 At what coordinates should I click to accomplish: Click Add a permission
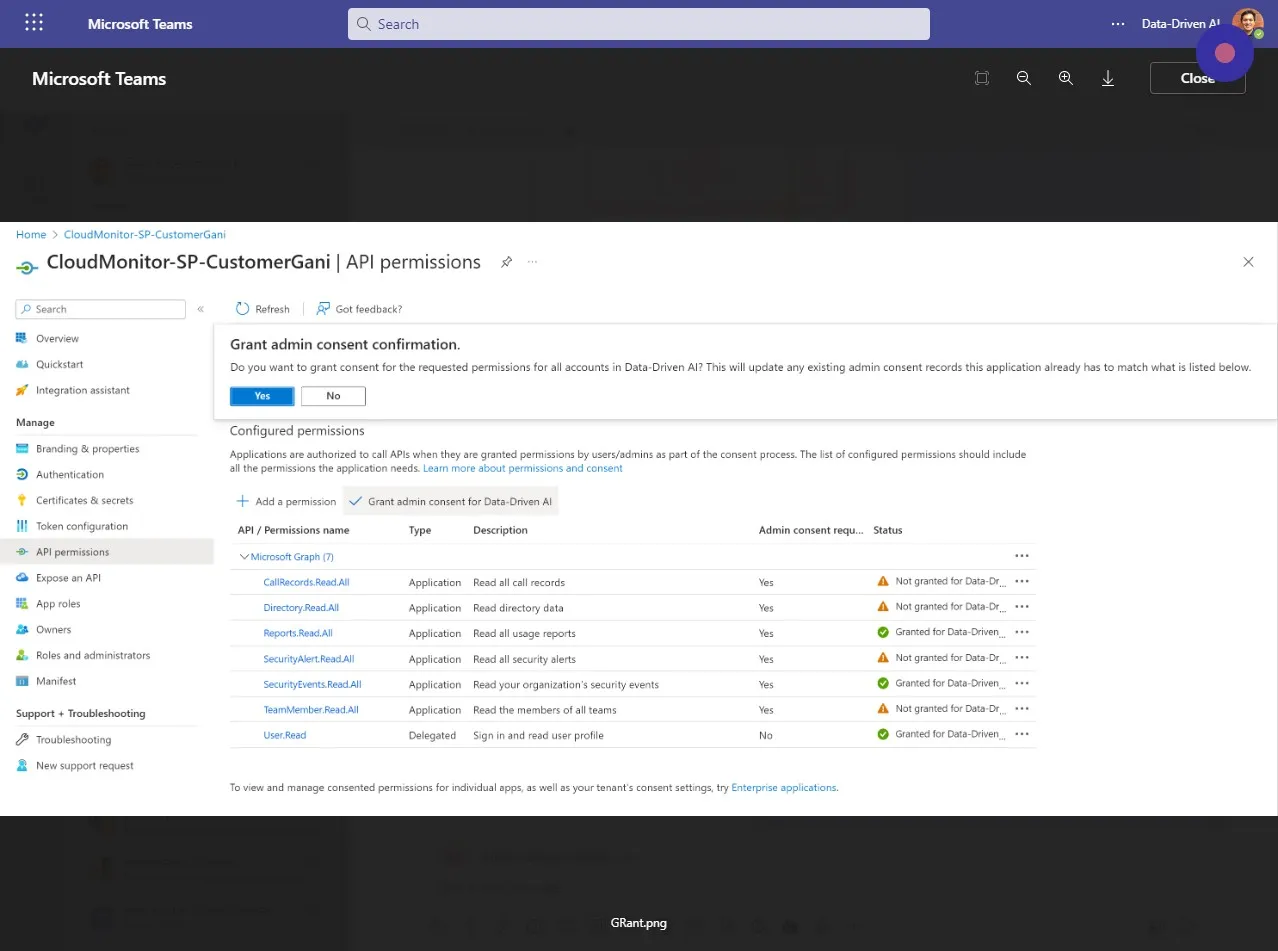coord(286,501)
